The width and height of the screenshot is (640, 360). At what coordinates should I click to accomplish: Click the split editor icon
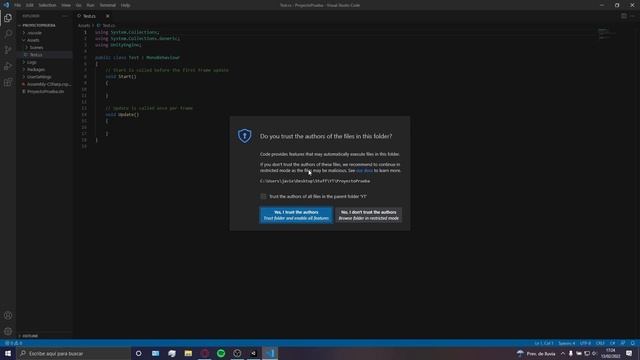click(x=624, y=16)
